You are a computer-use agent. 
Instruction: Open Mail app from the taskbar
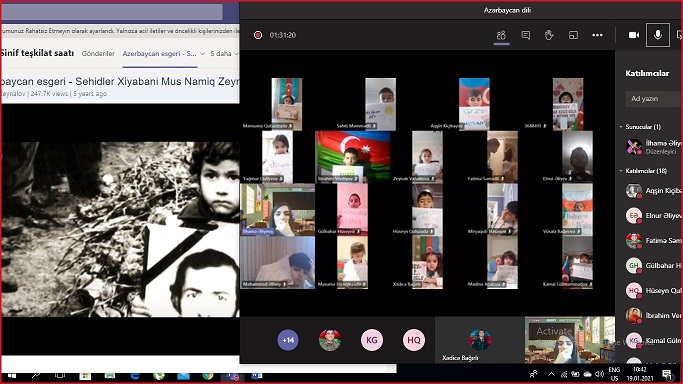[183, 375]
